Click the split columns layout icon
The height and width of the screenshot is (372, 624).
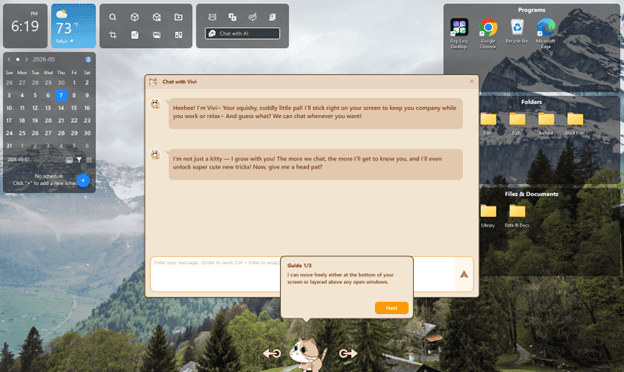pos(178,35)
